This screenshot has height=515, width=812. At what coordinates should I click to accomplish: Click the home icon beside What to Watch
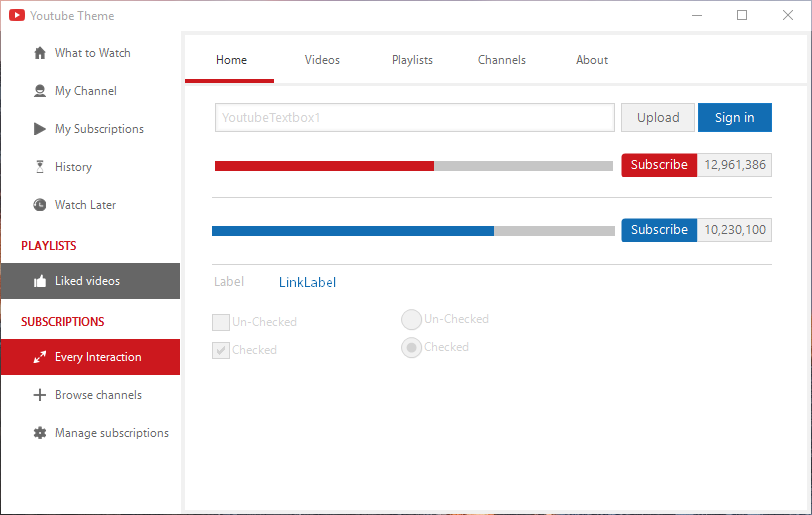(40, 53)
